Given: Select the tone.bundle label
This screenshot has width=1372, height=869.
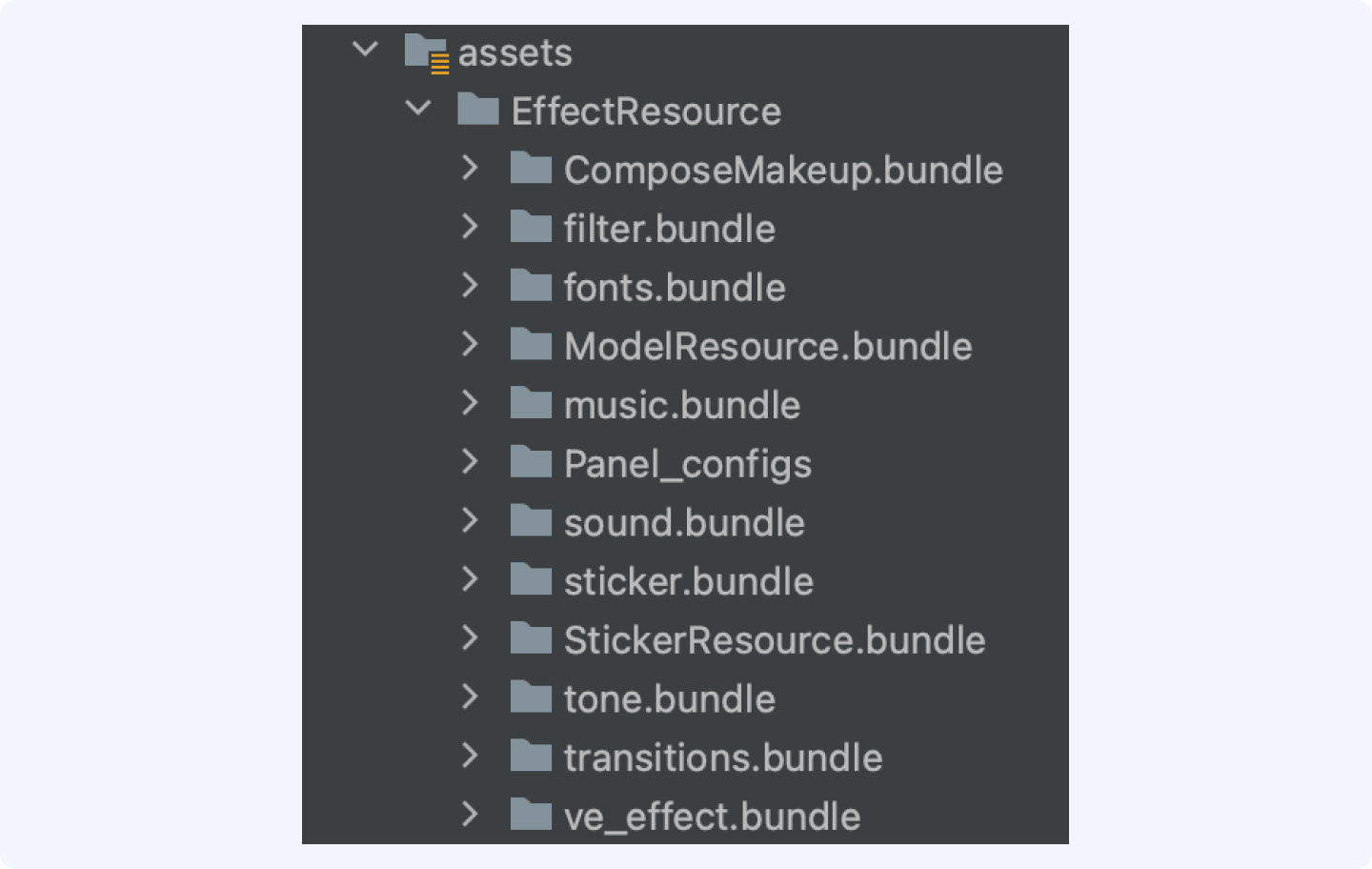Looking at the screenshot, I should pyautogui.click(x=670, y=698).
